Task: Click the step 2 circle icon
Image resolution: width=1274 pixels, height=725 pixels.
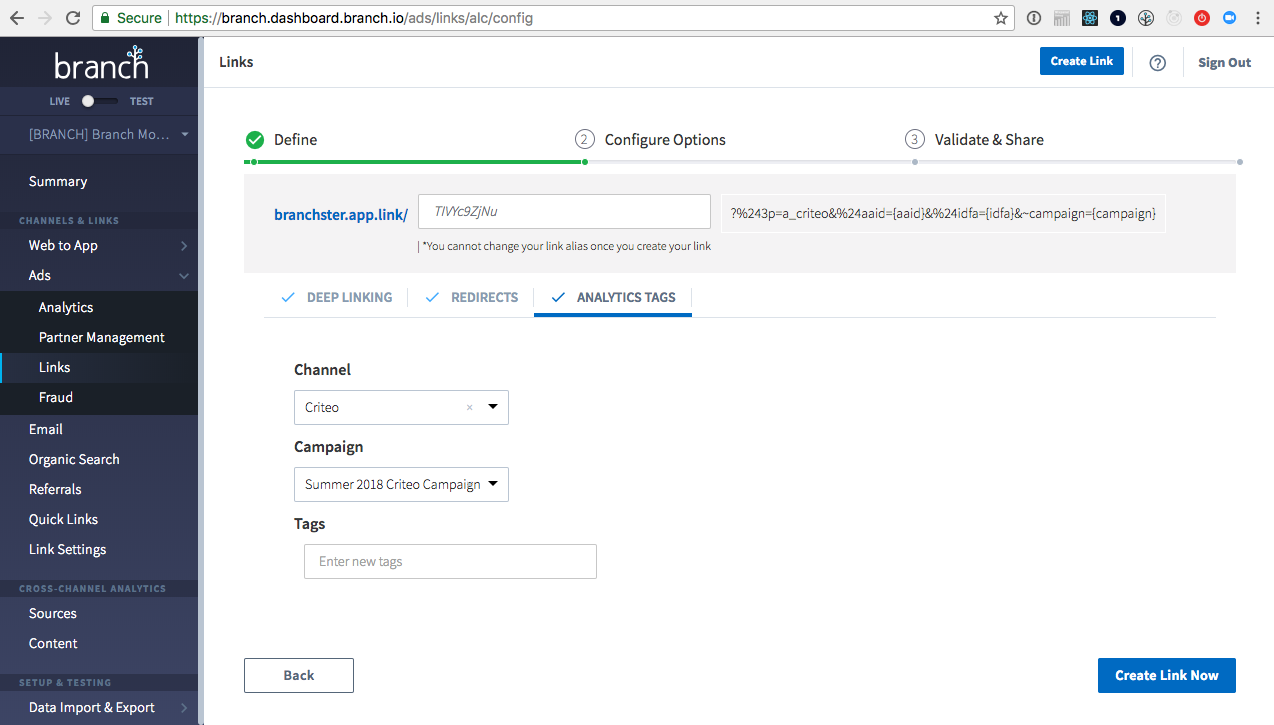Action: pos(585,140)
